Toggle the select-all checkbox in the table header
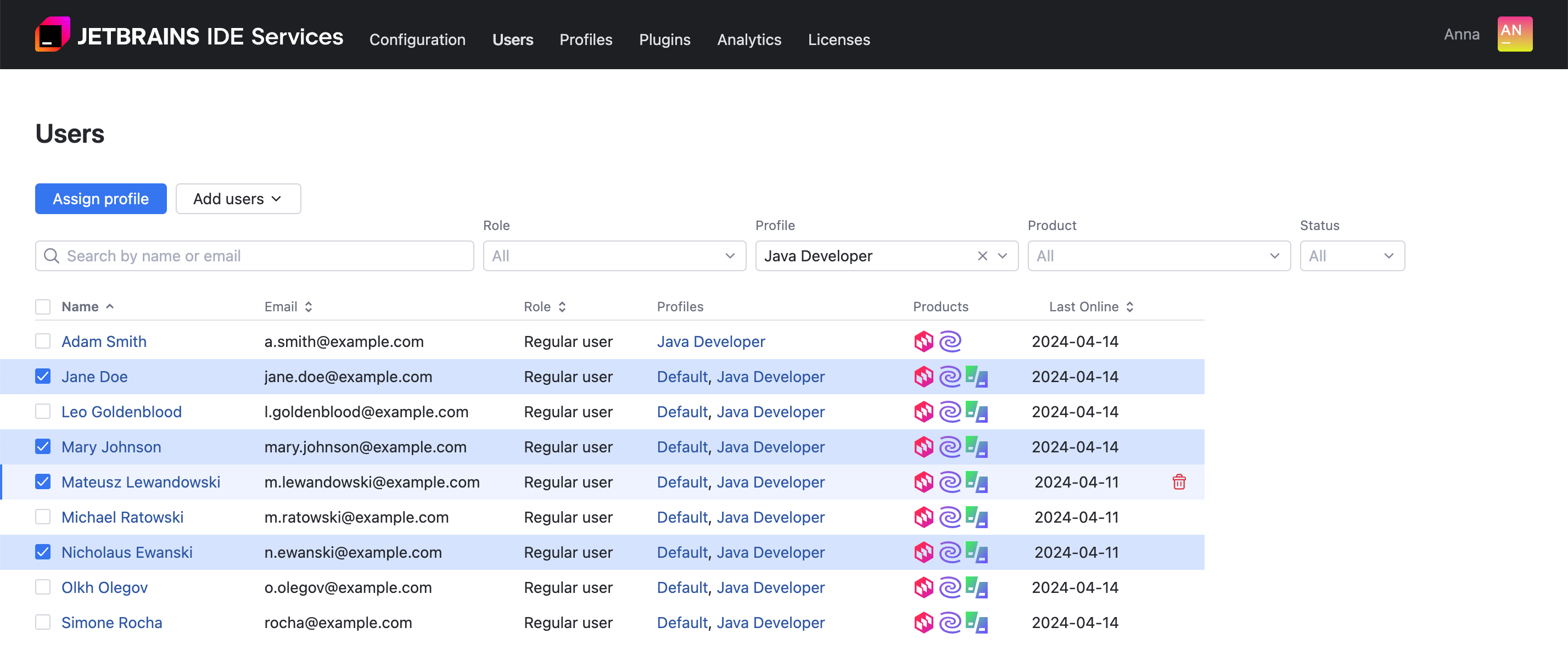Viewport: 1568px width, 661px height. pos(43,307)
